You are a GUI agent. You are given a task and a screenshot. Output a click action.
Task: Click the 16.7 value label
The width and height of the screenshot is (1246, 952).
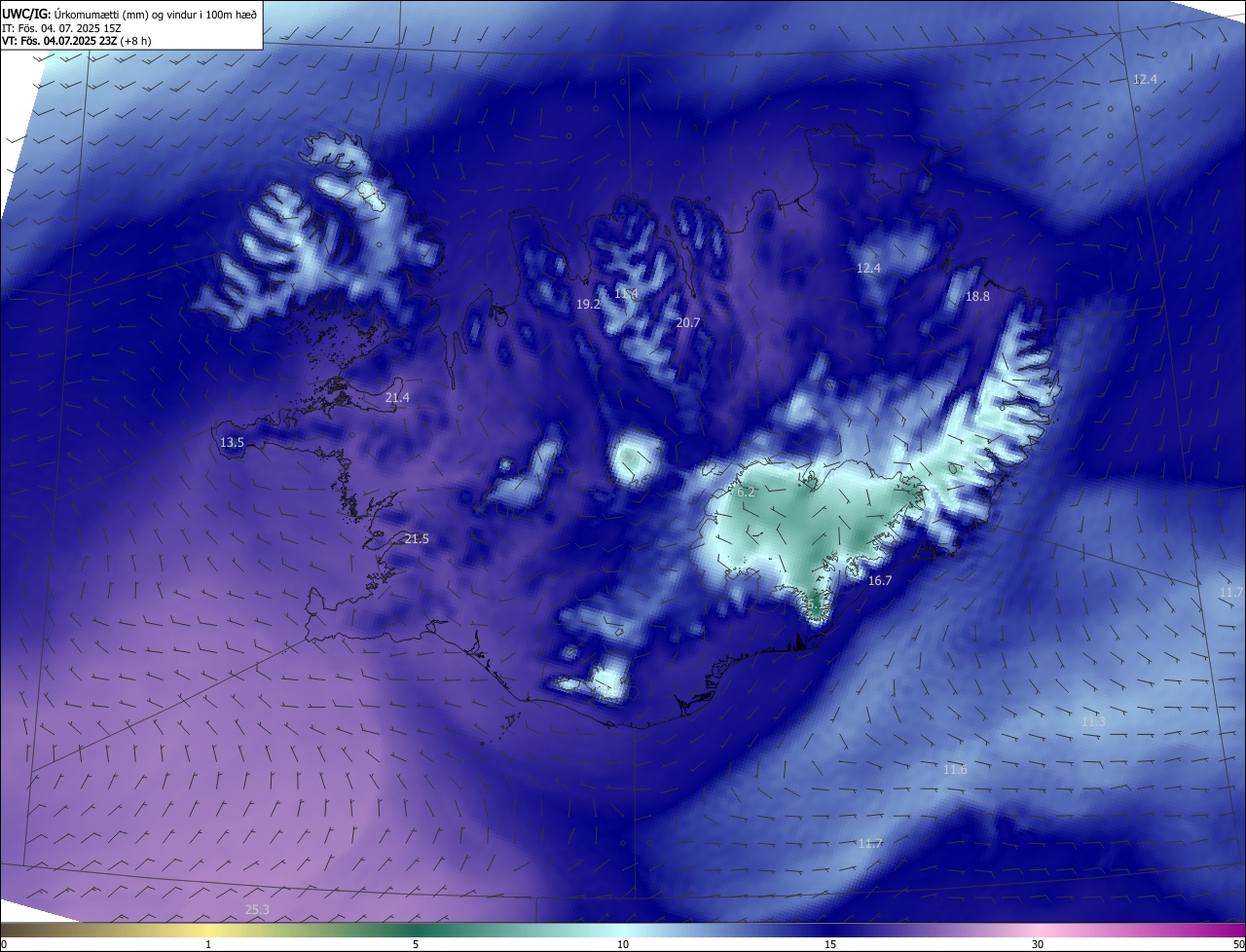tap(880, 580)
